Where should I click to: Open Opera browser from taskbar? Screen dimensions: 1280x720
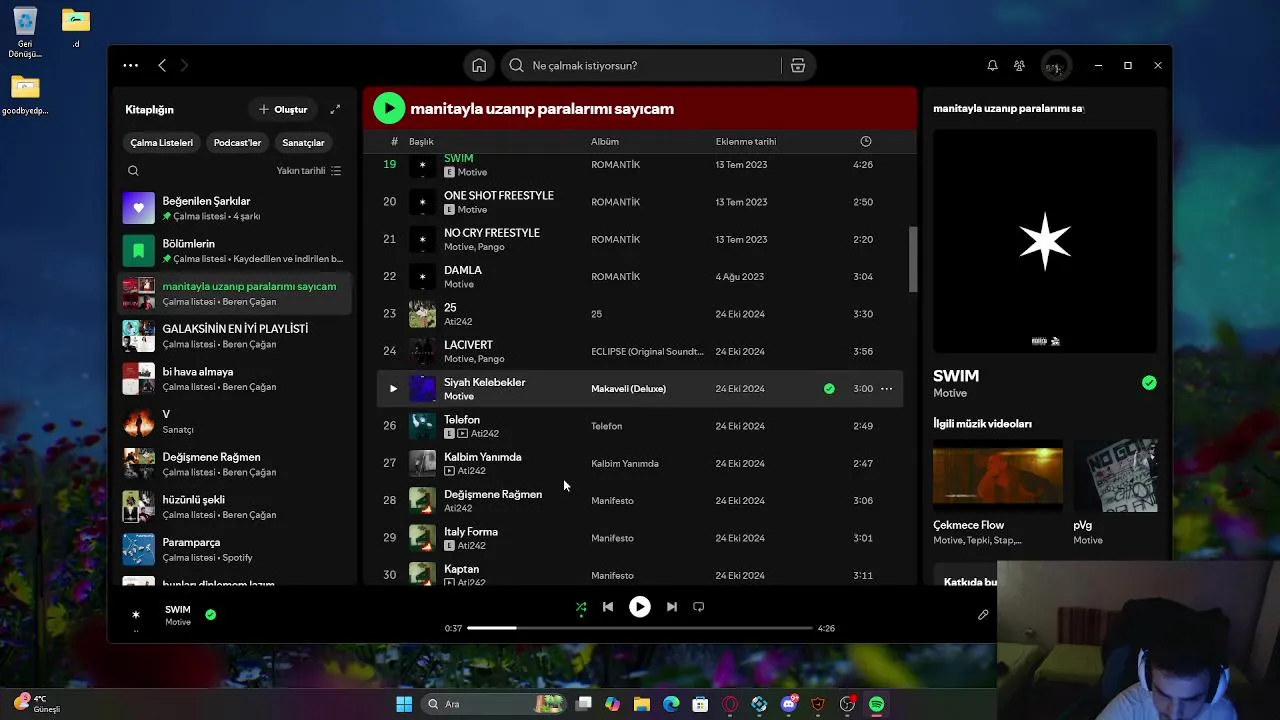tap(730, 704)
